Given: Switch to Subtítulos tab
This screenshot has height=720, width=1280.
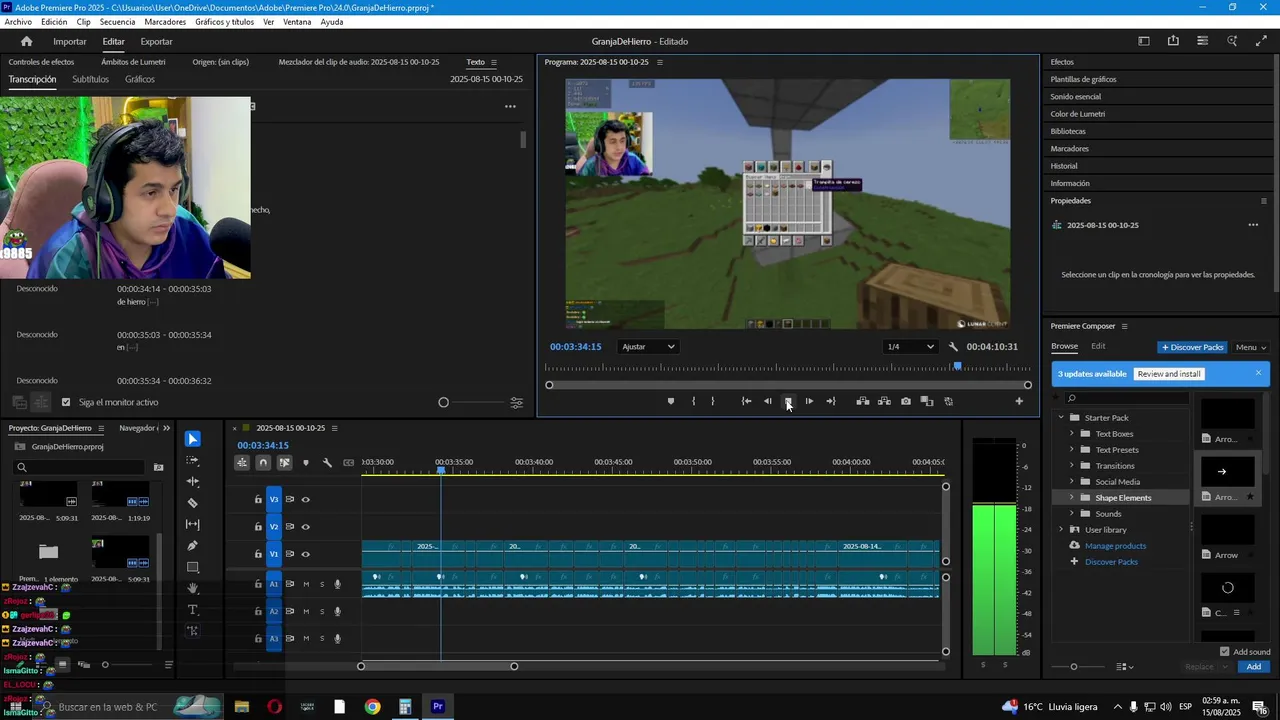Looking at the screenshot, I should (90, 79).
